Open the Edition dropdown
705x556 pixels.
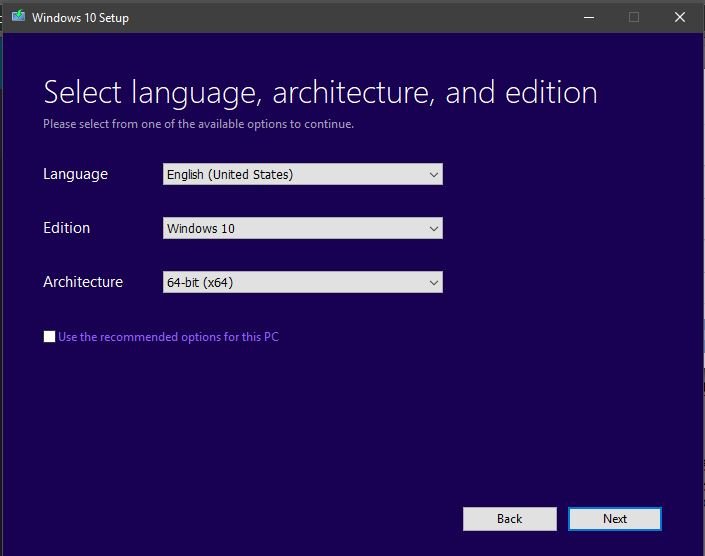pyautogui.click(x=303, y=228)
